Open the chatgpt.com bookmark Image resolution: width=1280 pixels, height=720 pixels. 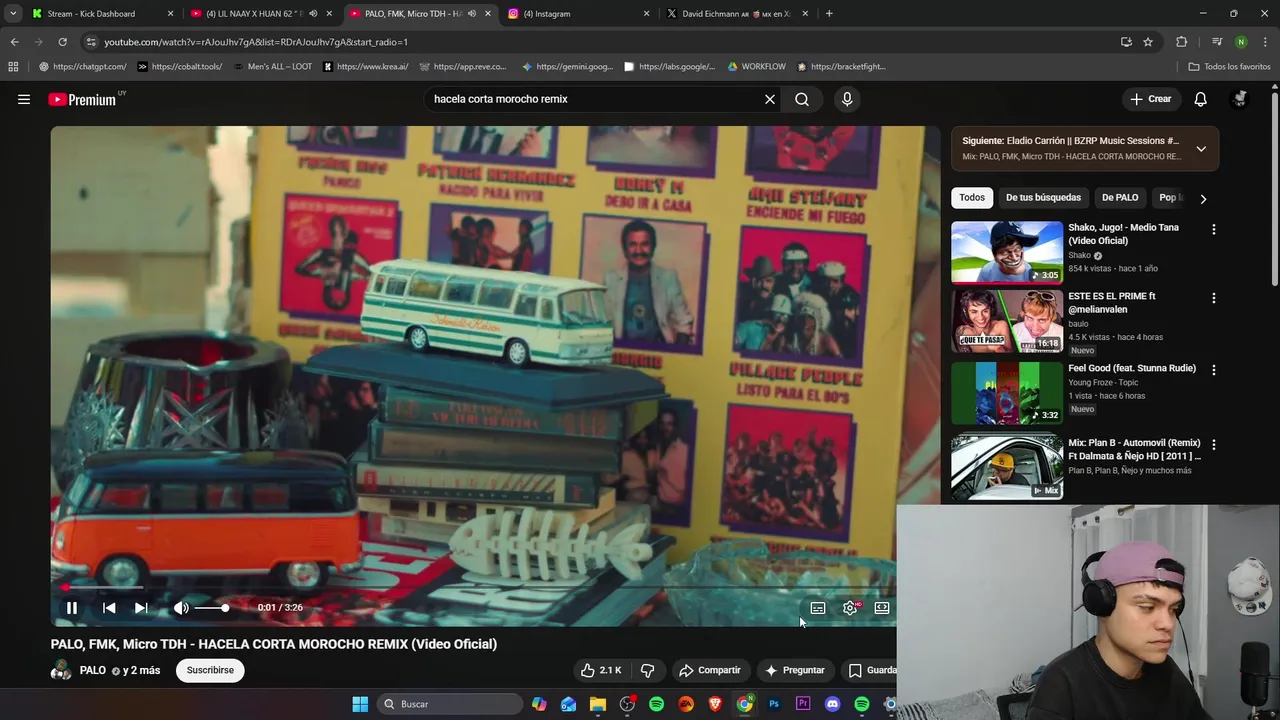pyautogui.click(x=82, y=67)
